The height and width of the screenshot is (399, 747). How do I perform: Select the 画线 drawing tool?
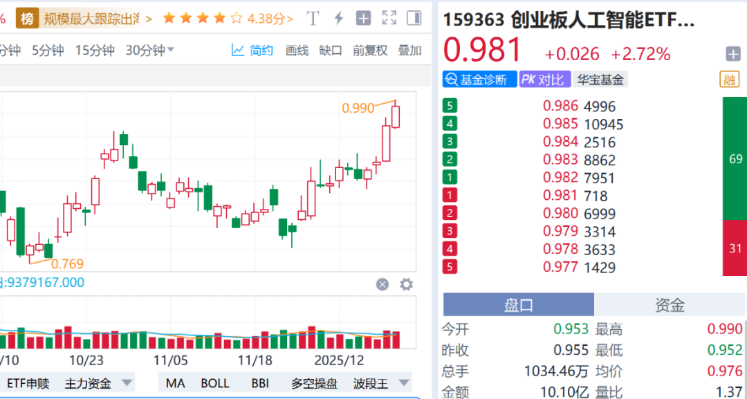click(x=297, y=50)
